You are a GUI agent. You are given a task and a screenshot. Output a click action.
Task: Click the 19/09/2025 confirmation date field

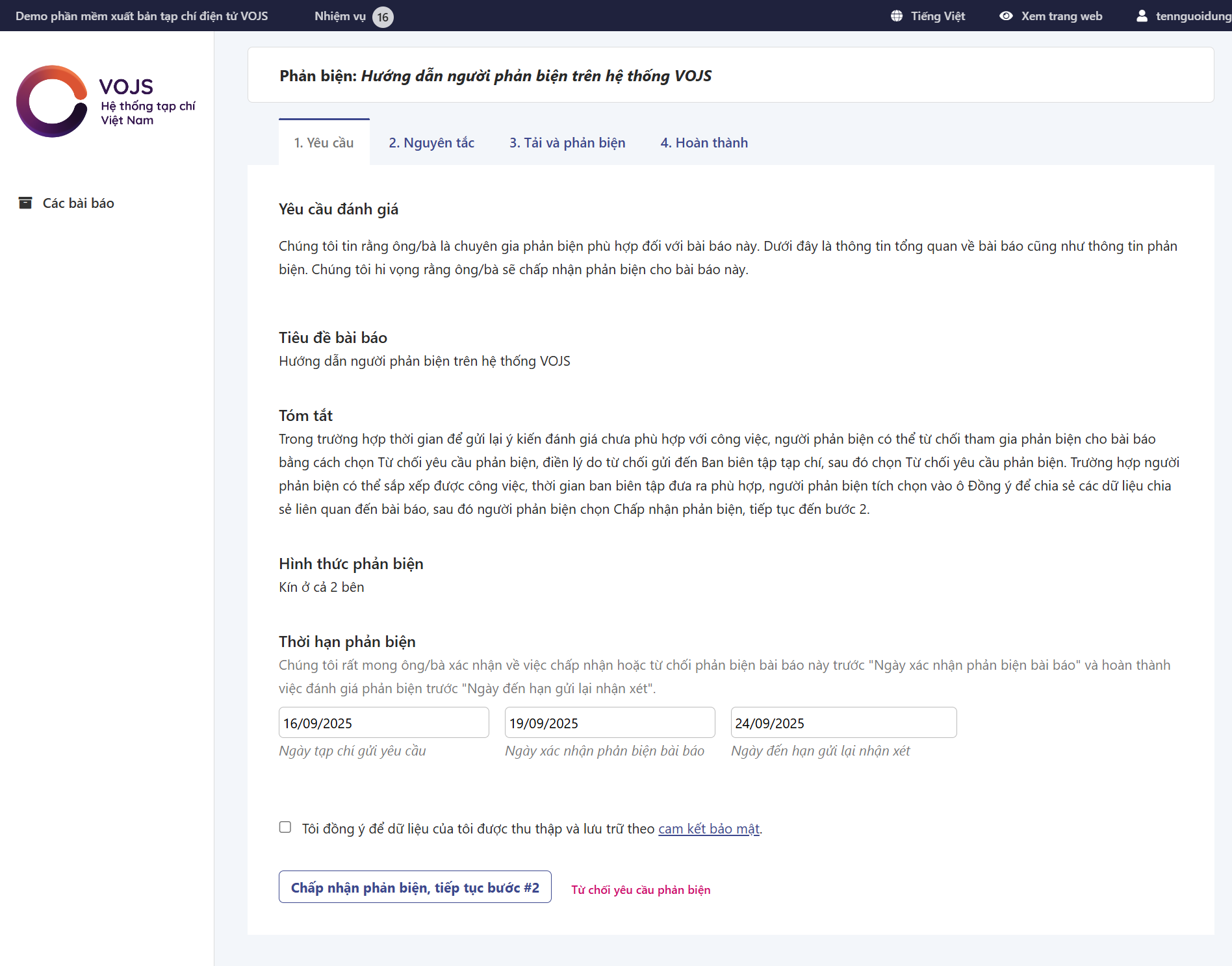pyautogui.click(x=610, y=723)
